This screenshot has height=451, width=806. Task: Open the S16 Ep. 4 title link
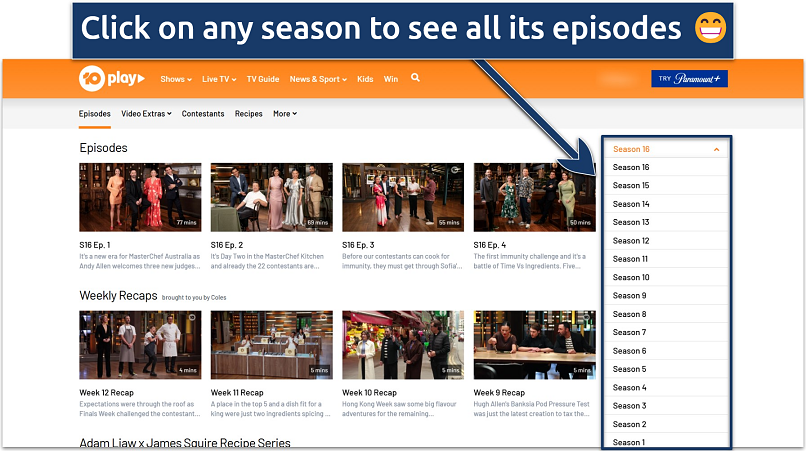point(490,245)
